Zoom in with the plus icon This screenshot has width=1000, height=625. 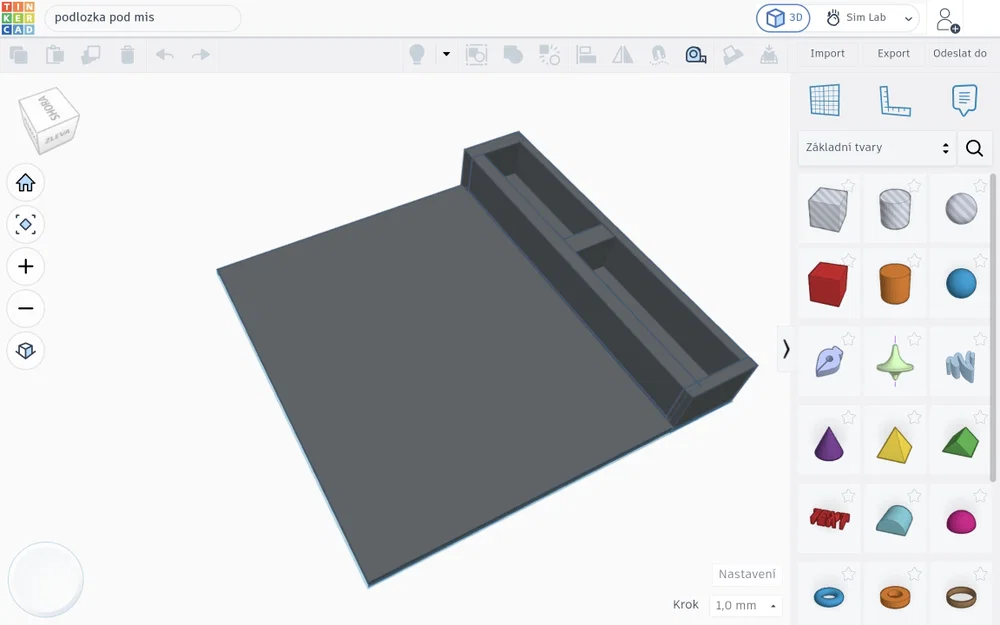[x=26, y=266]
